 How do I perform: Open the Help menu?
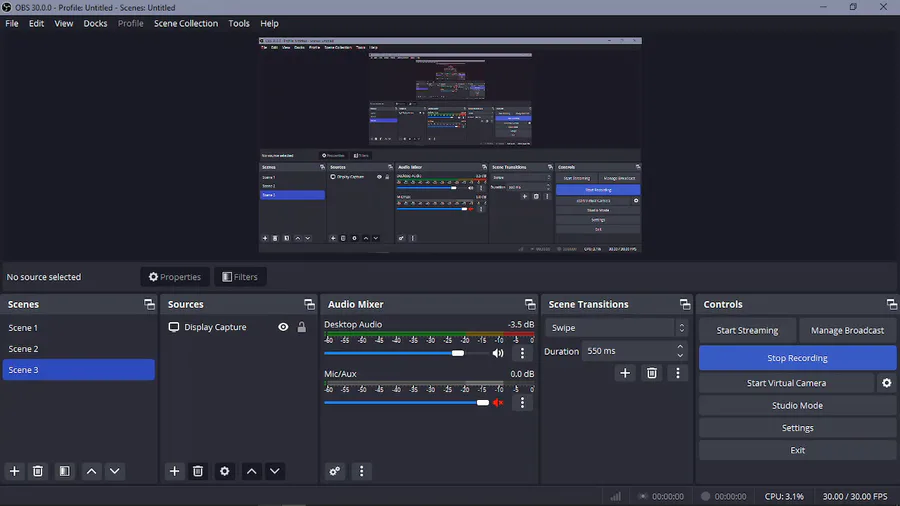[269, 24]
